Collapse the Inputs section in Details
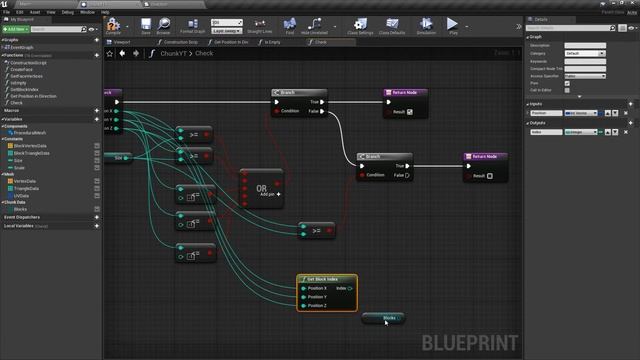 click(528, 104)
